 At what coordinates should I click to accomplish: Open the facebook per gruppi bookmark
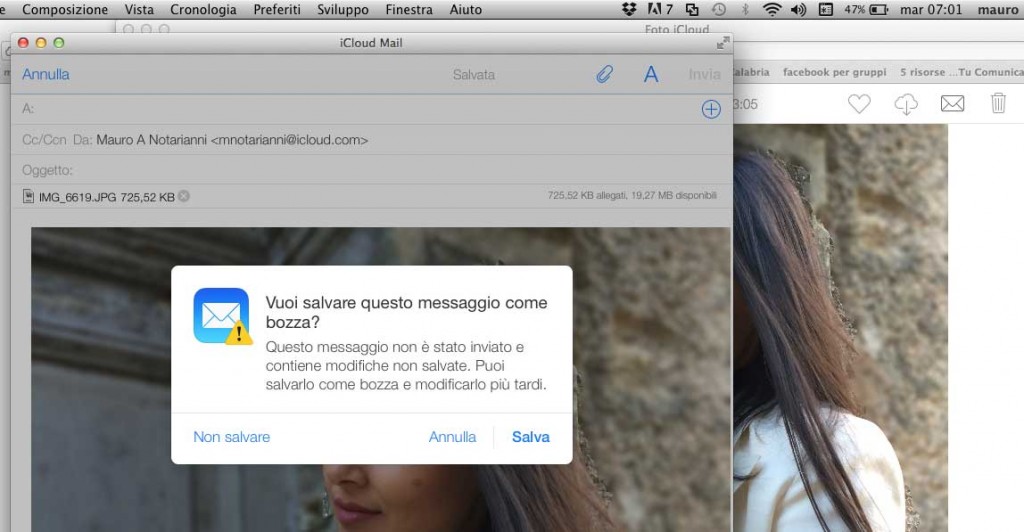click(835, 72)
